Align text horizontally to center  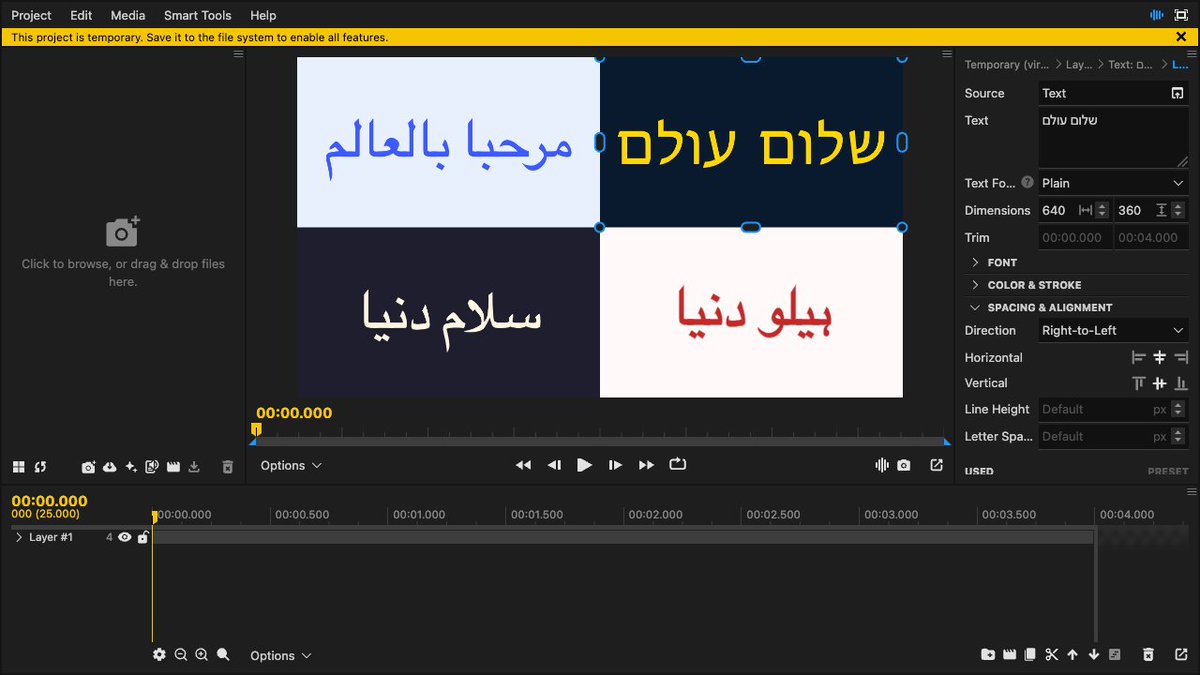1160,357
